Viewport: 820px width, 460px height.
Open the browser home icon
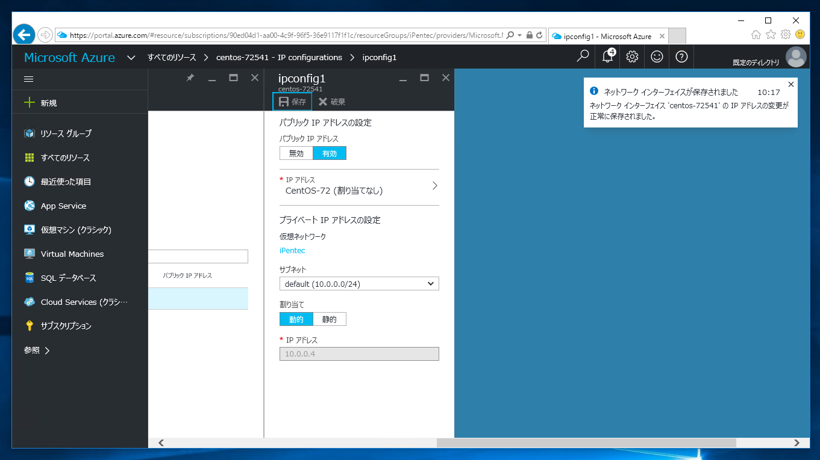click(x=756, y=34)
